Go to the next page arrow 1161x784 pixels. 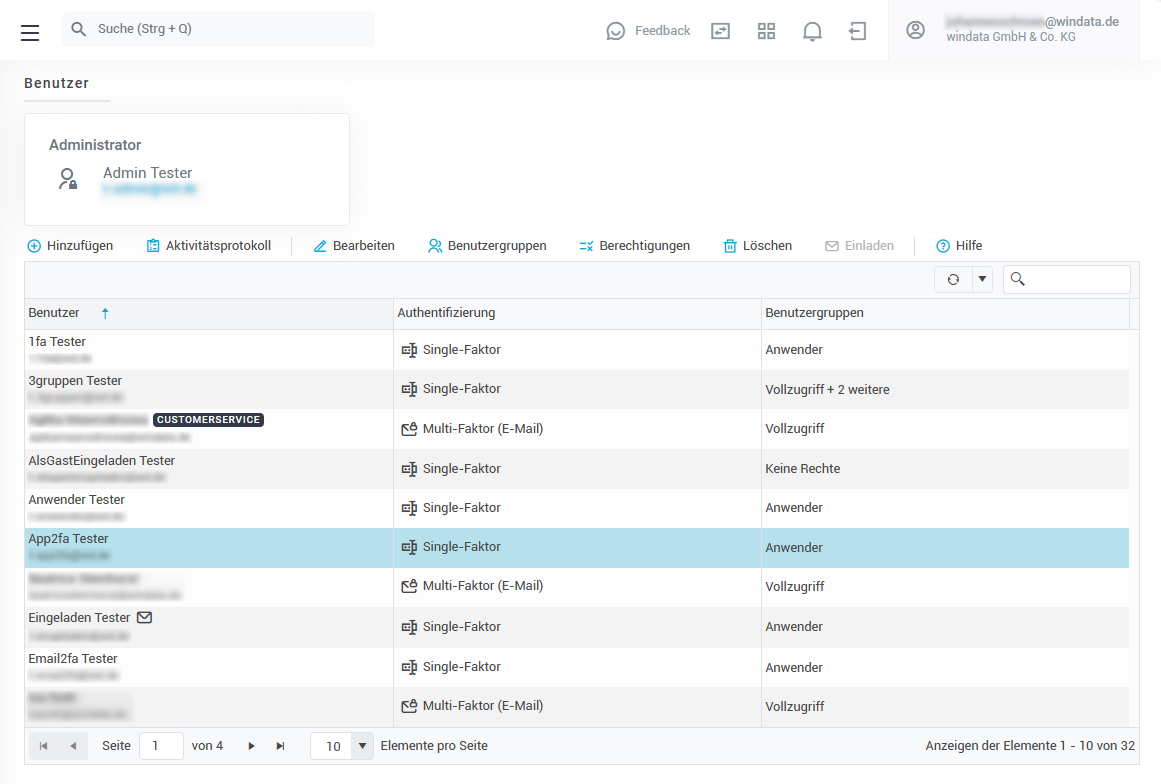point(251,746)
